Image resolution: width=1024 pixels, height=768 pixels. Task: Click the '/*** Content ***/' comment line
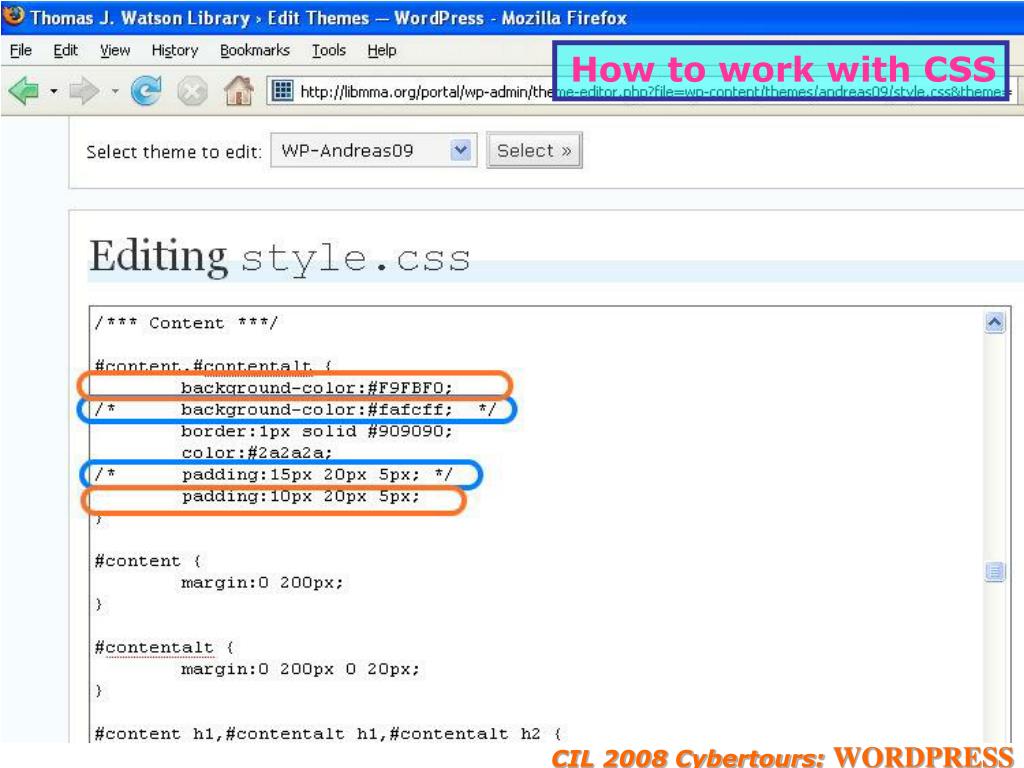tap(186, 323)
